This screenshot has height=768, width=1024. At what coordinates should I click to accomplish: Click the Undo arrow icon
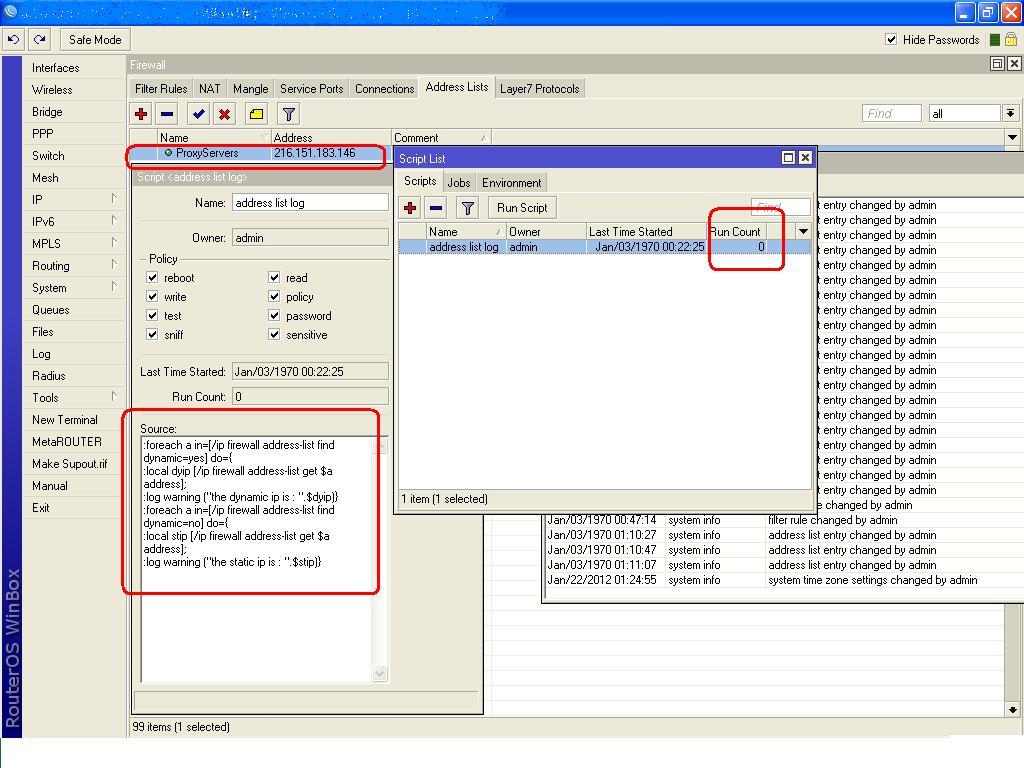click(x=13, y=40)
